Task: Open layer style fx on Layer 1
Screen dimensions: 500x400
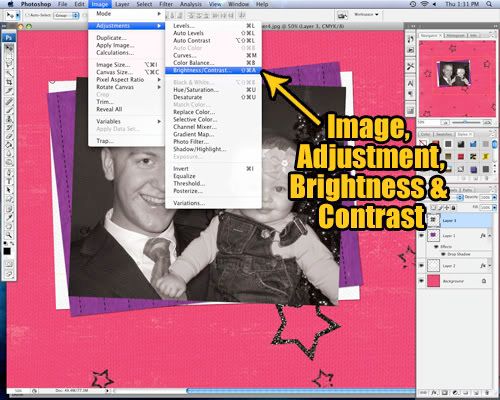Action: [x=483, y=236]
